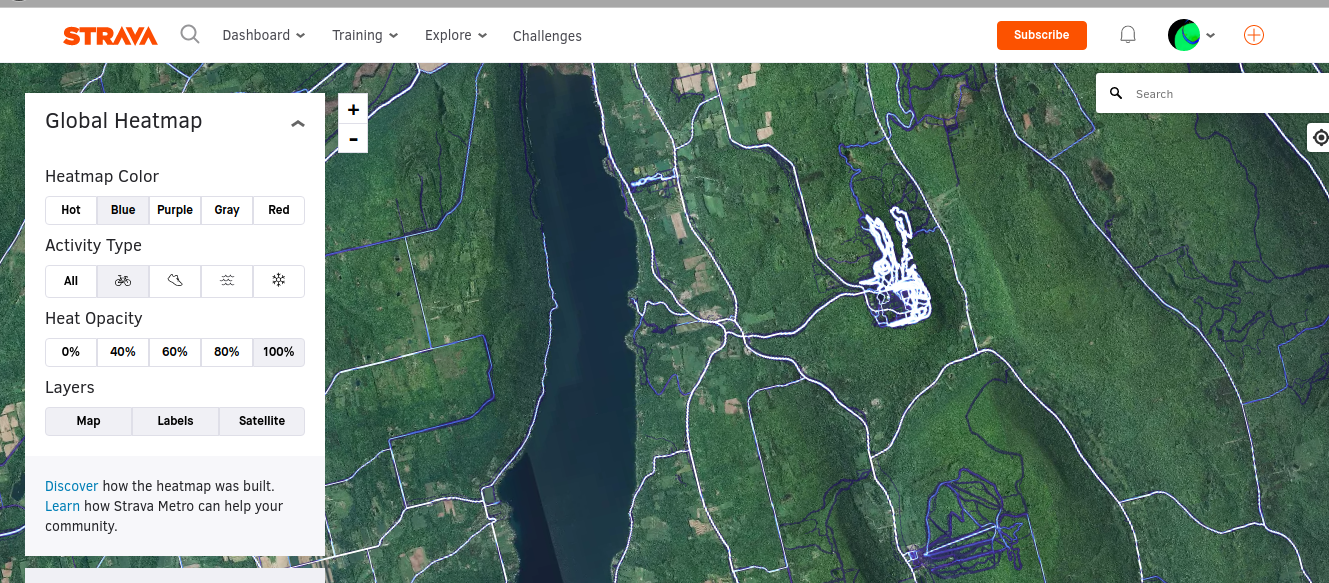Select the running shoe activity type icon
The height and width of the screenshot is (583, 1329).
click(x=175, y=281)
